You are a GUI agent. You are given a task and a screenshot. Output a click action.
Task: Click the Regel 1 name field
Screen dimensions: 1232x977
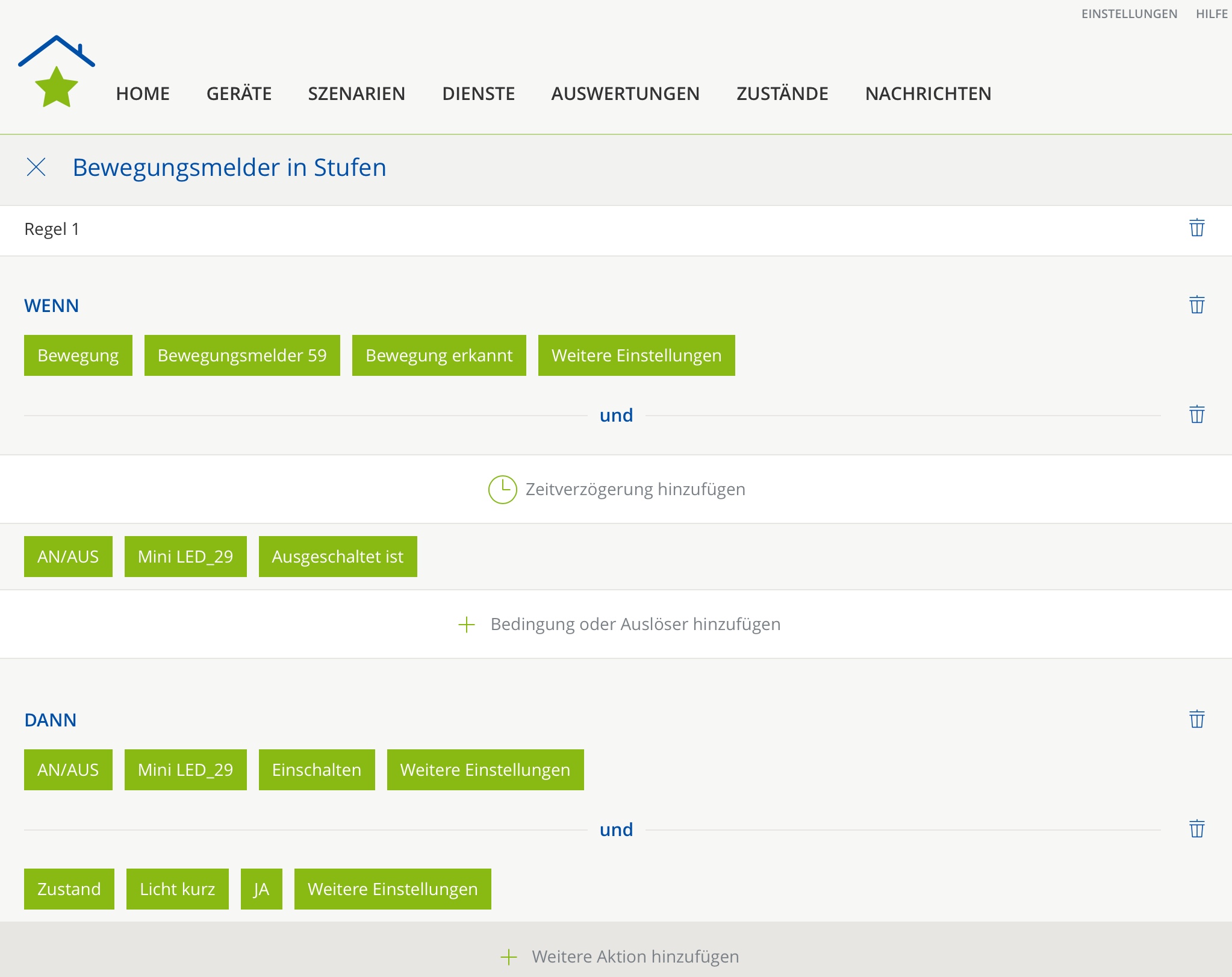pos(52,229)
